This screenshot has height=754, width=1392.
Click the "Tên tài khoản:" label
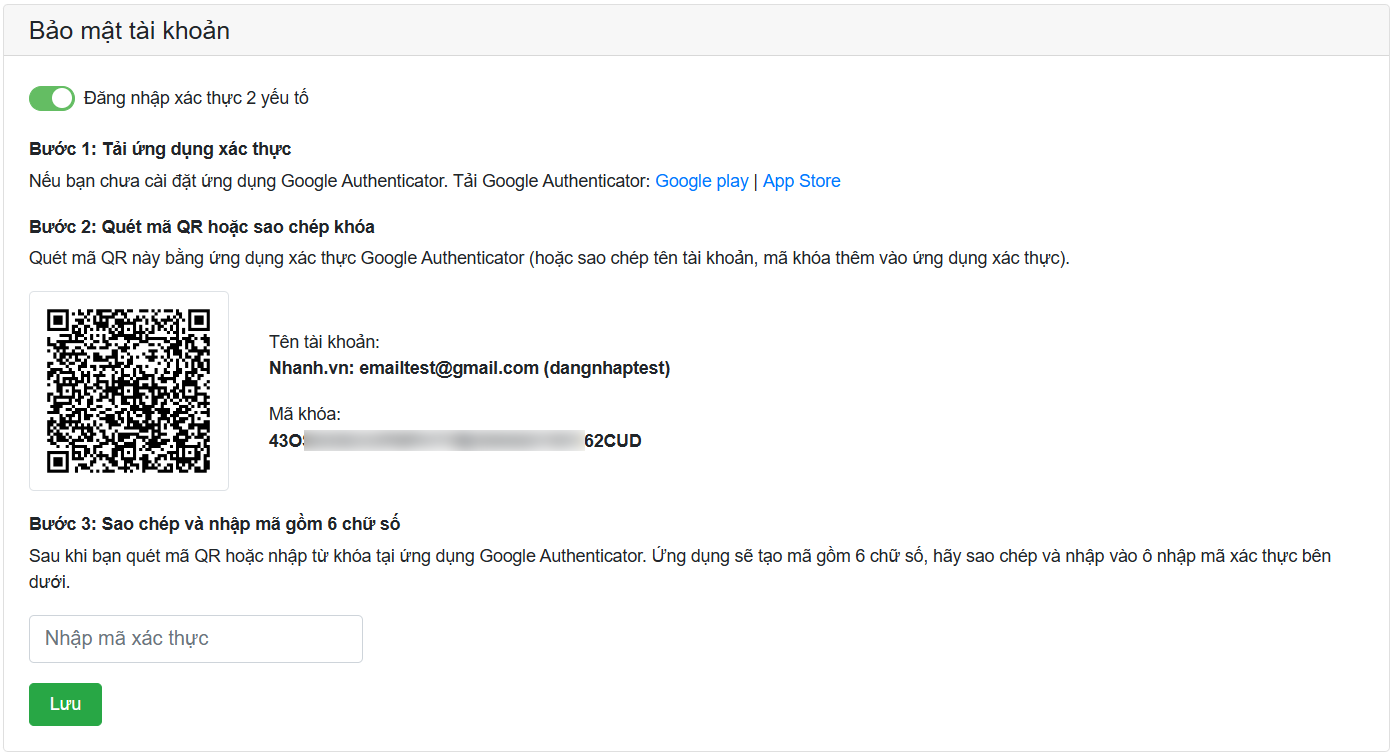324,342
